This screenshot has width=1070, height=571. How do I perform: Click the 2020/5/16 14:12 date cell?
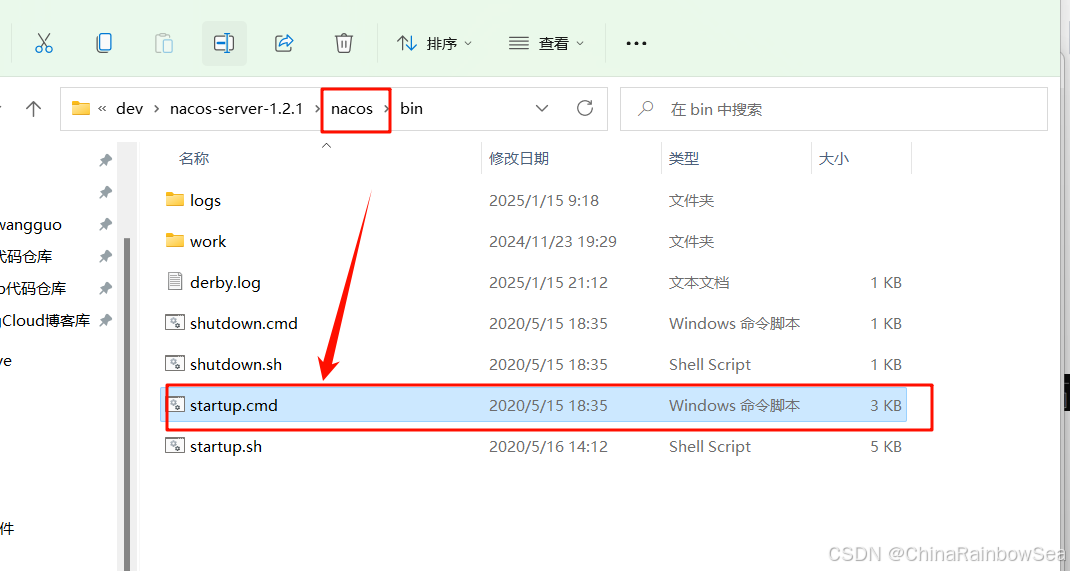(x=548, y=446)
